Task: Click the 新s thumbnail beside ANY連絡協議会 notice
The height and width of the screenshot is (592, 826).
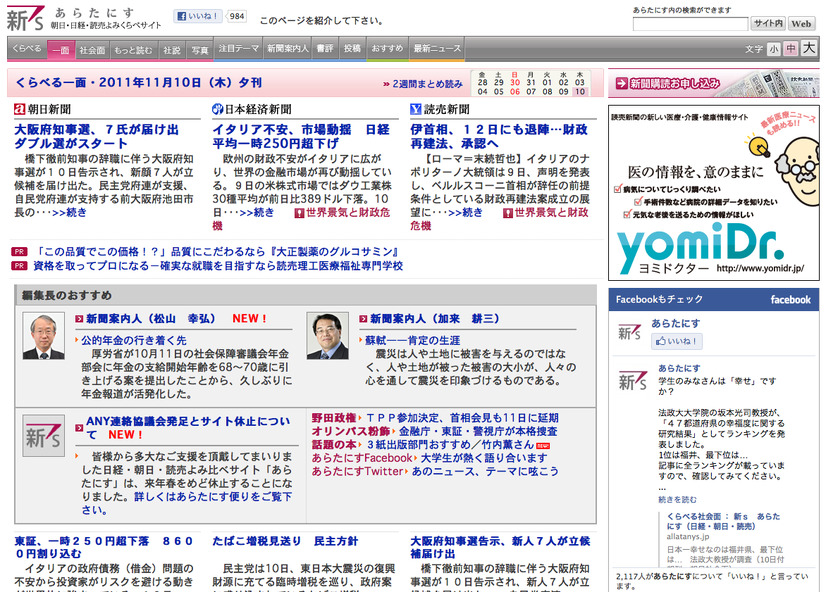Action: 44,436
